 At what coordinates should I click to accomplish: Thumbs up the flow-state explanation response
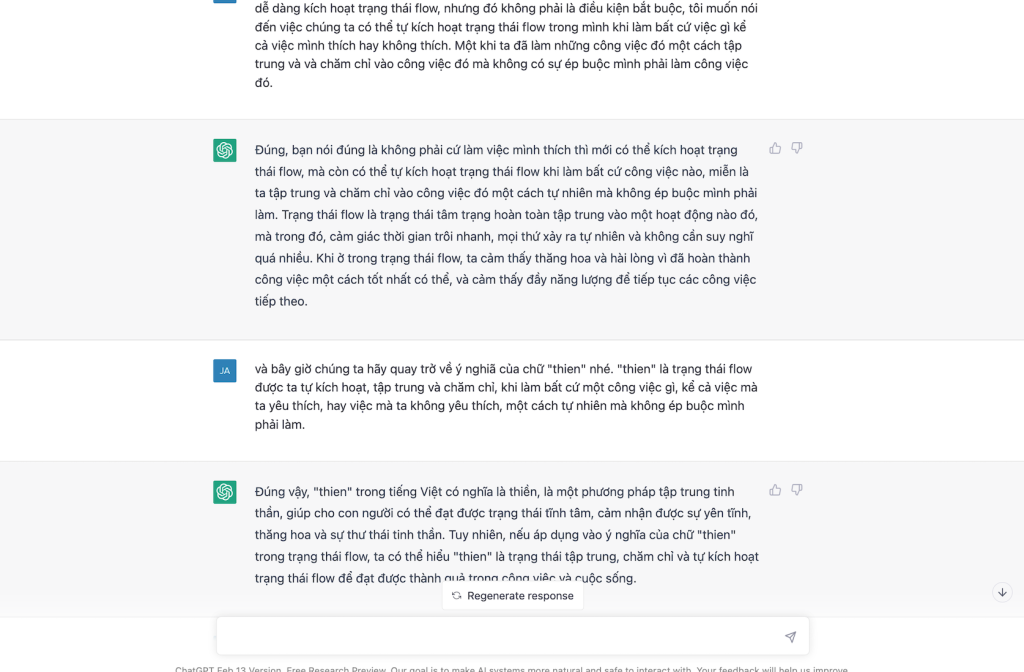[775, 148]
